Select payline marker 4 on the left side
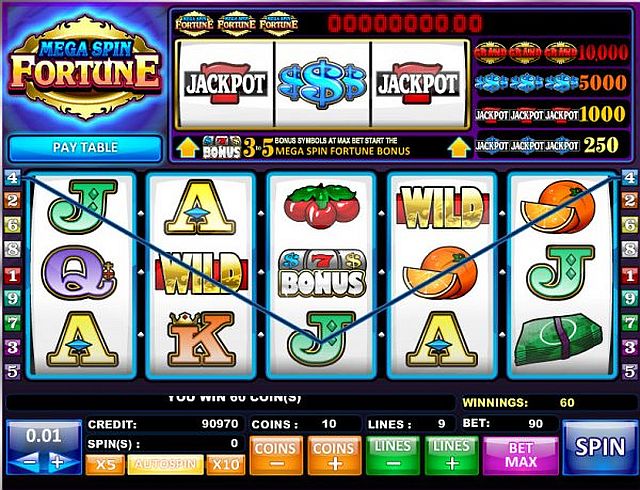This screenshot has height=490, width=640. click(12, 177)
